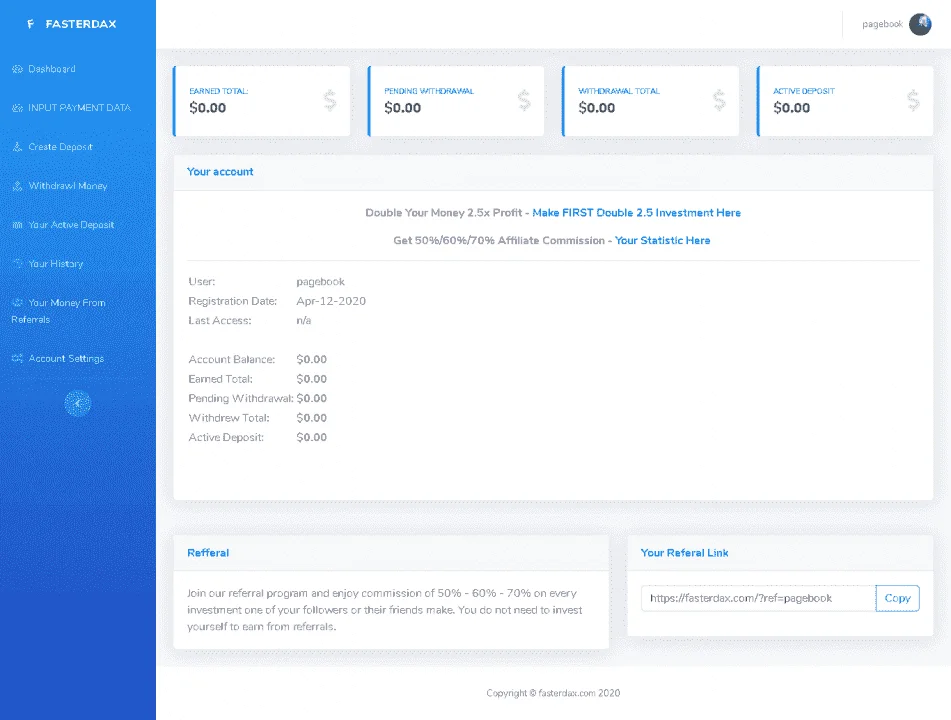Image resolution: width=951 pixels, height=720 pixels.
Task: Click the Your Active Deposit sidebar icon
Action: 17,225
